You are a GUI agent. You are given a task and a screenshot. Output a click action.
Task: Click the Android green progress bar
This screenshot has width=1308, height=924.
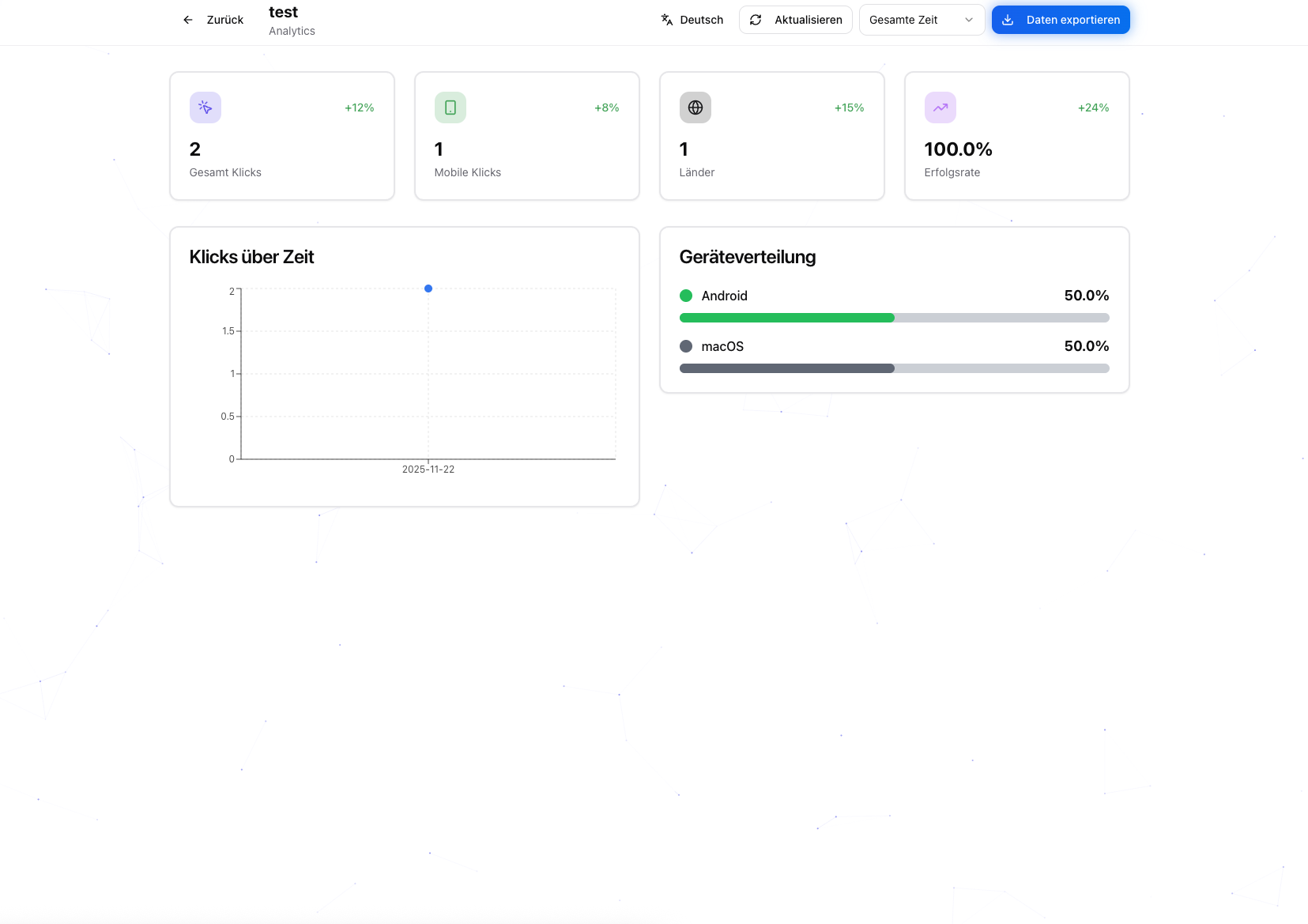pyautogui.click(x=787, y=318)
